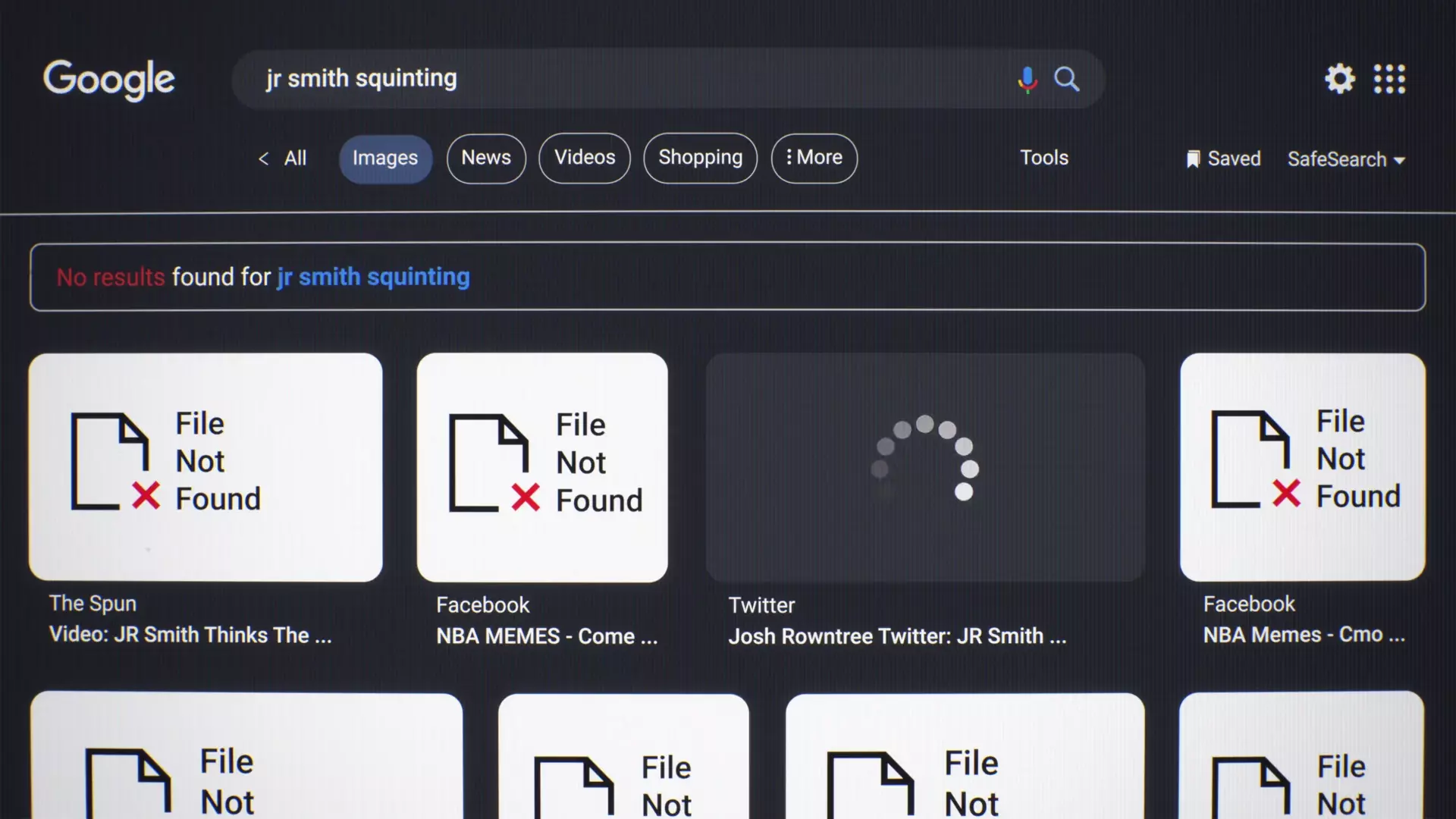Select the Shopping filter chip
Screen dimensions: 1456x819
pyautogui.click(x=700, y=158)
